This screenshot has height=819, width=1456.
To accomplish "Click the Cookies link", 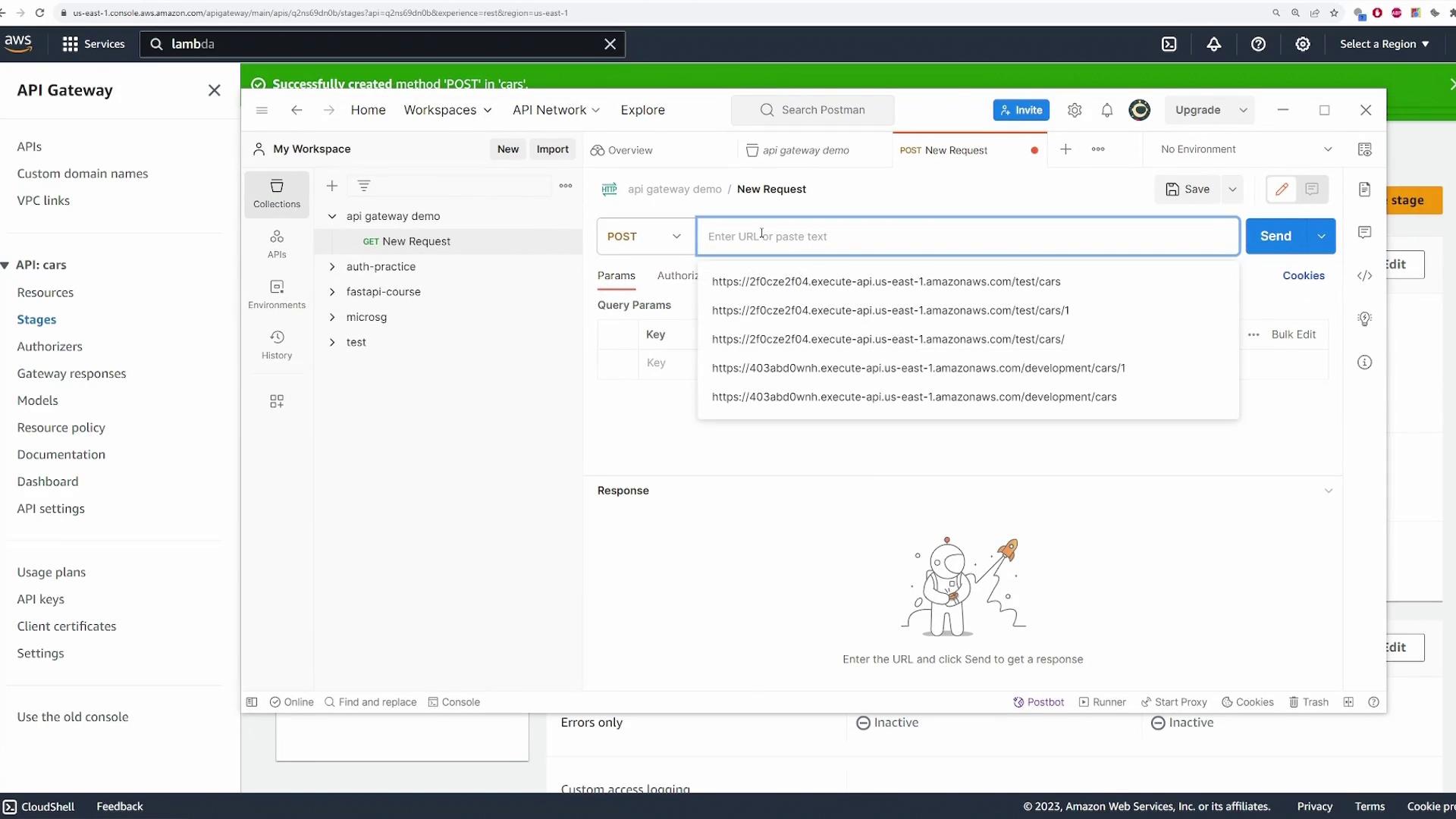I will 1303,276.
